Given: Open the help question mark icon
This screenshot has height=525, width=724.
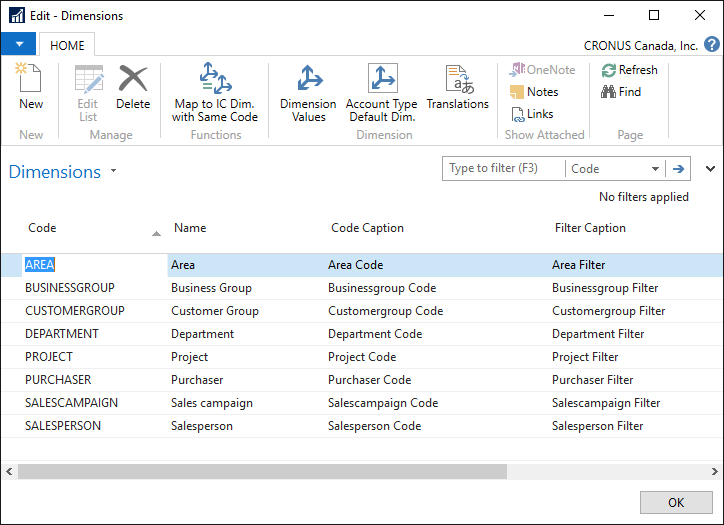Looking at the screenshot, I should [x=711, y=45].
